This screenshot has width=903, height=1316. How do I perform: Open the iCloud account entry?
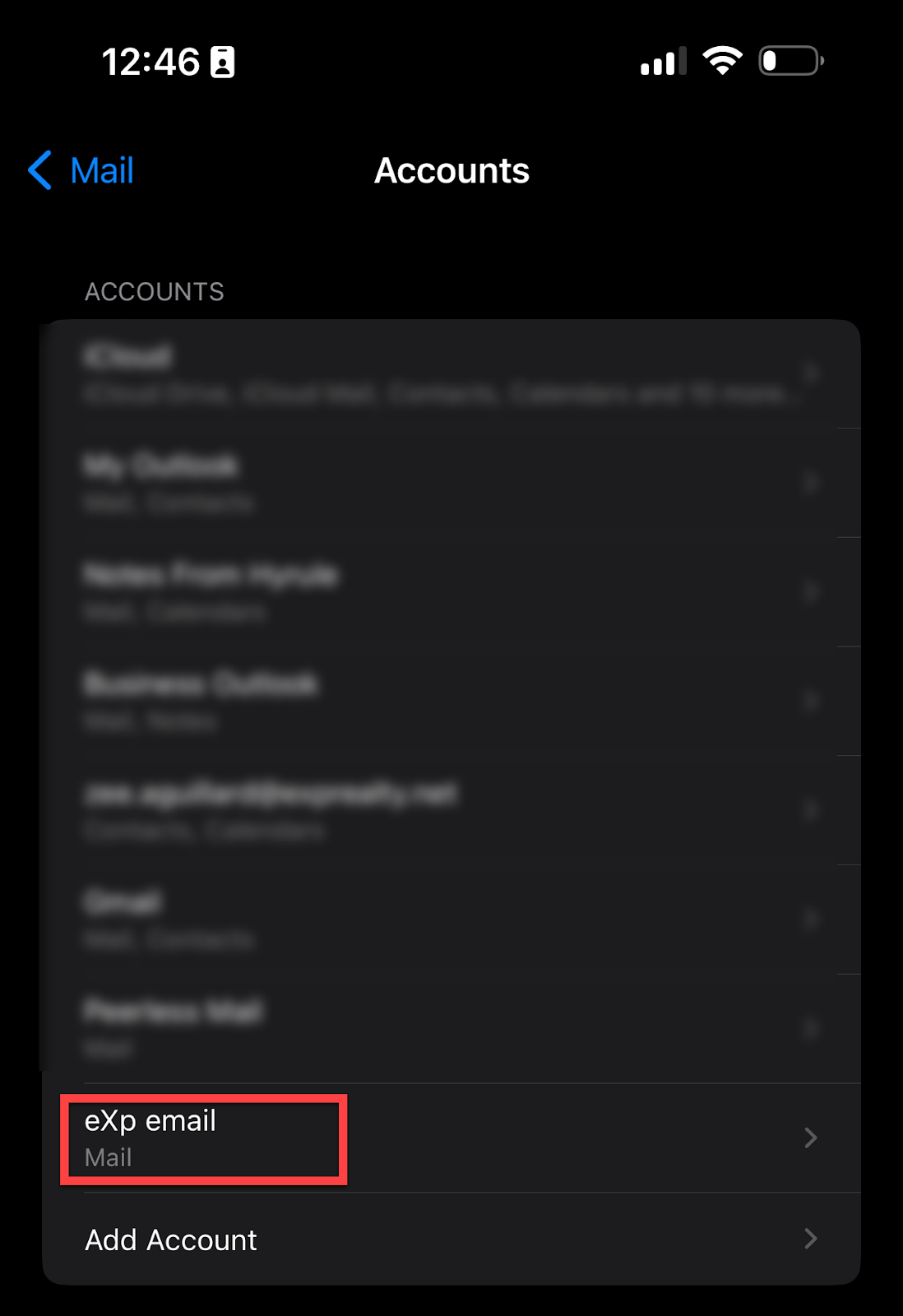pos(451,373)
